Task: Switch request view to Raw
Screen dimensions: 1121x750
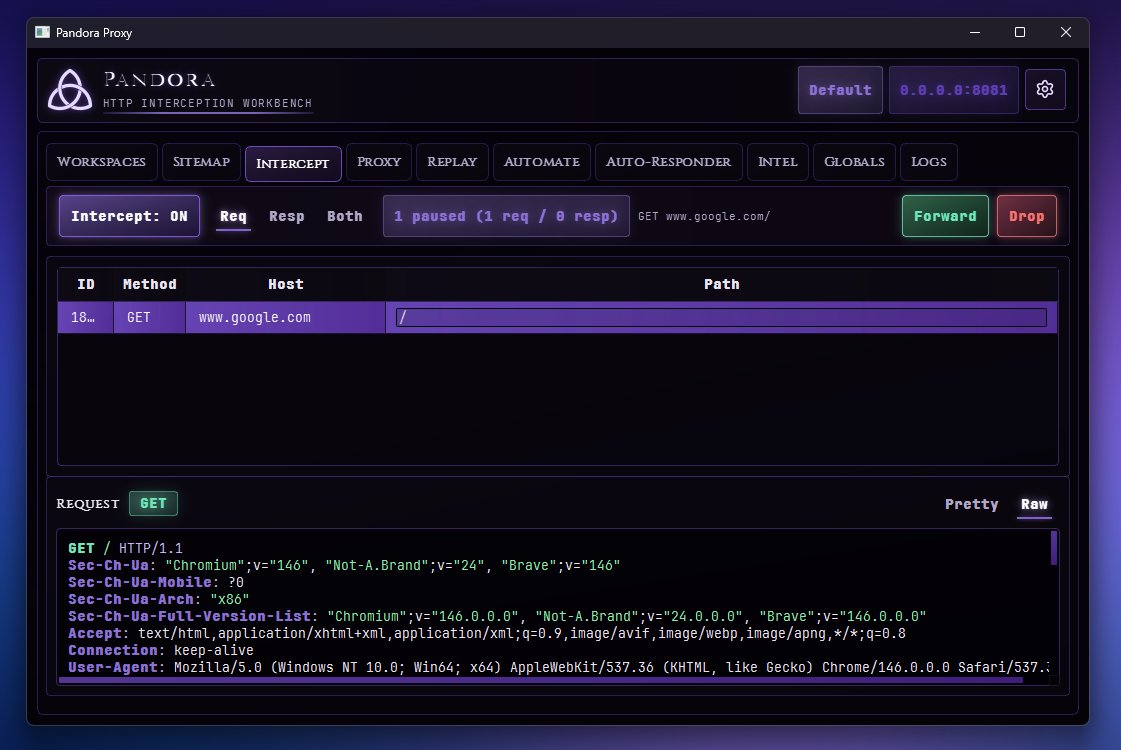Action: click(x=1034, y=504)
